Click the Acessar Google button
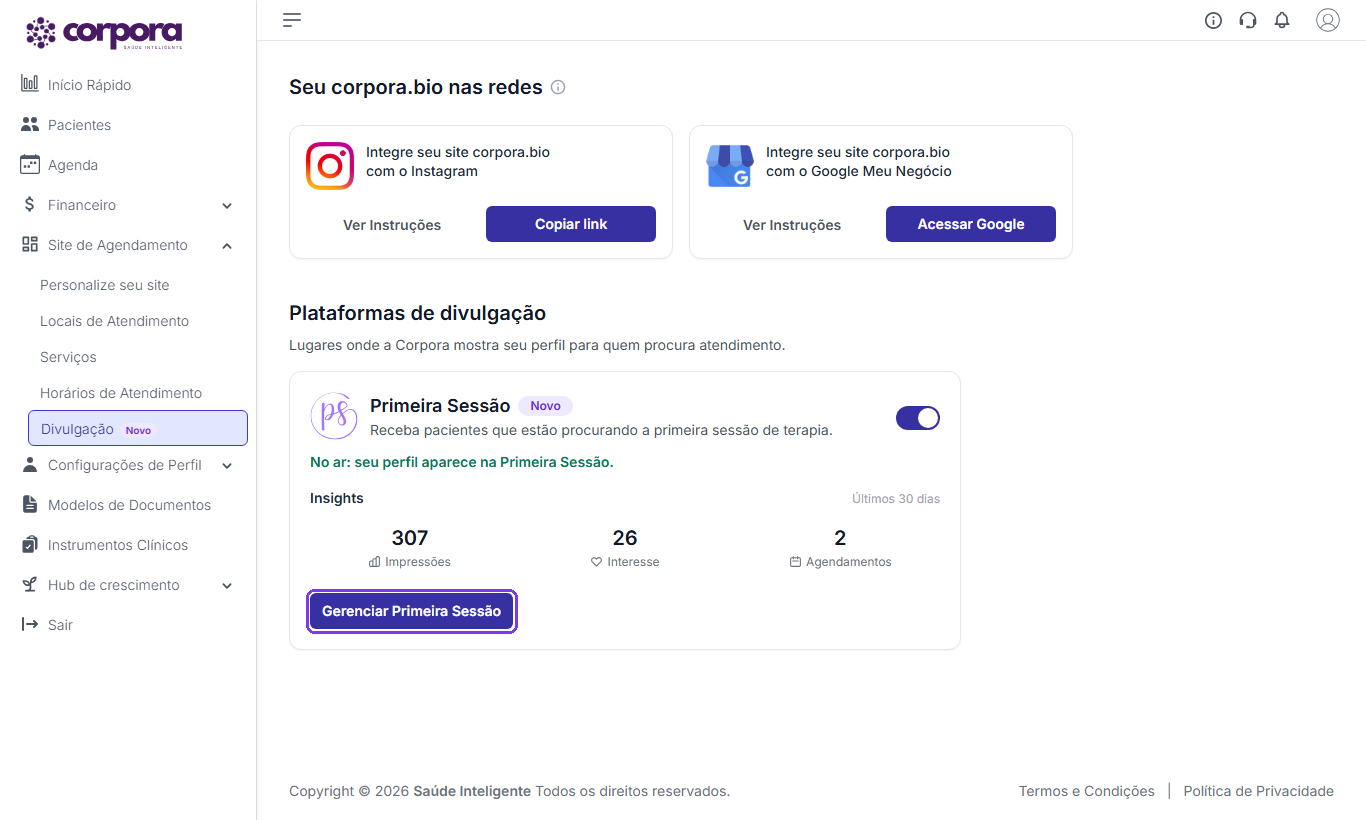 [971, 224]
